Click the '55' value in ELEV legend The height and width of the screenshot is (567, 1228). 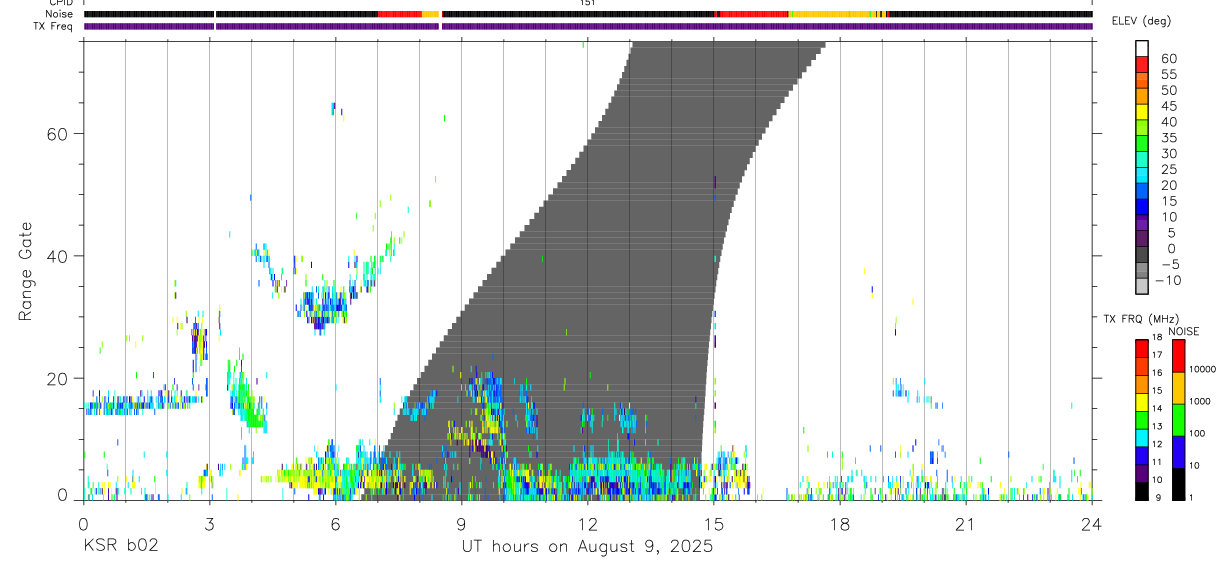tap(1168, 75)
